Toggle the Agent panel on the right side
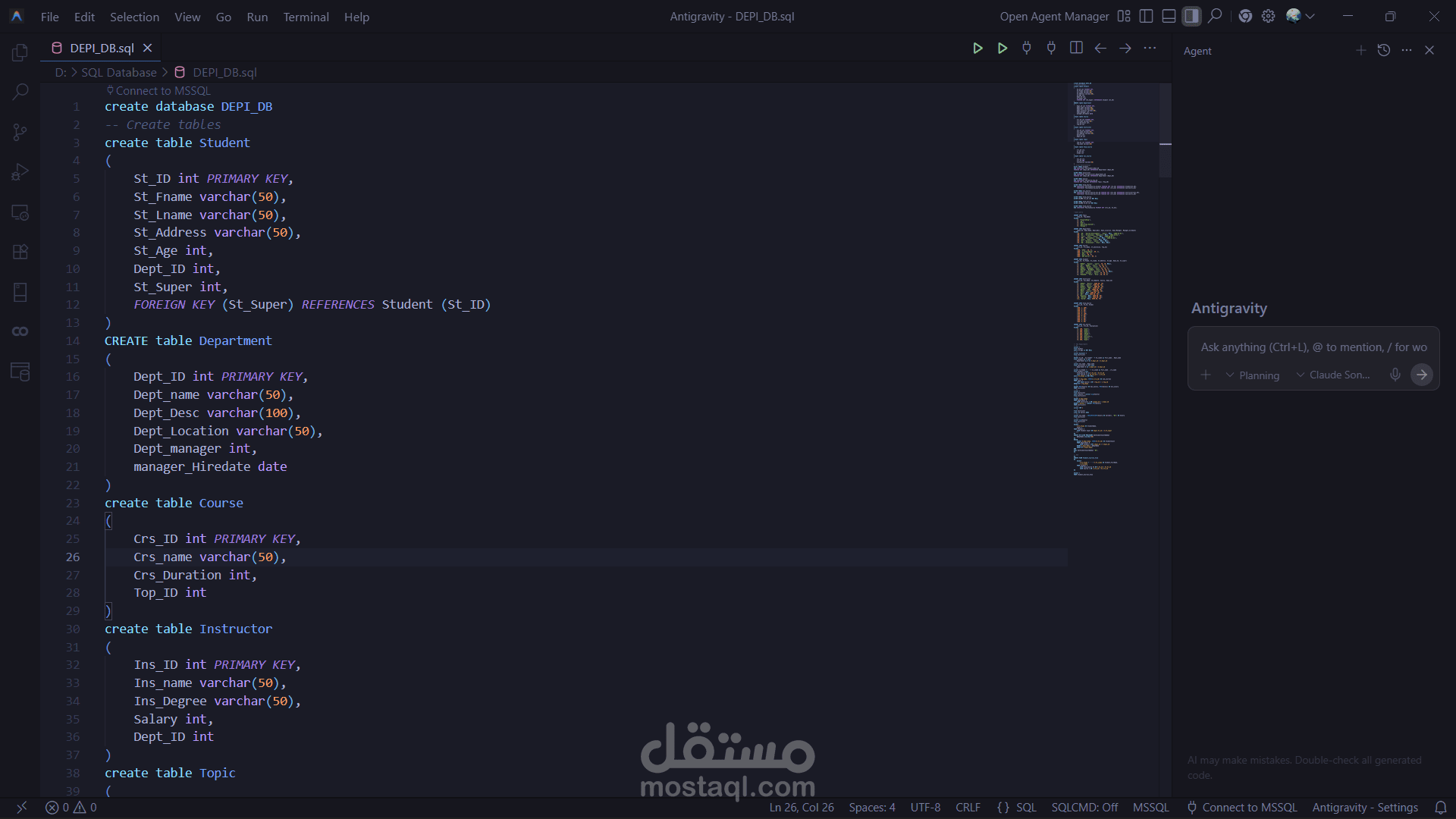 tap(1191, 16)
